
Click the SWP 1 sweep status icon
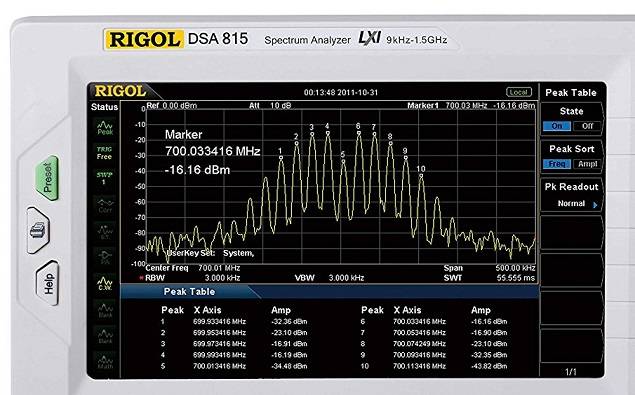(x=104, y=178)
